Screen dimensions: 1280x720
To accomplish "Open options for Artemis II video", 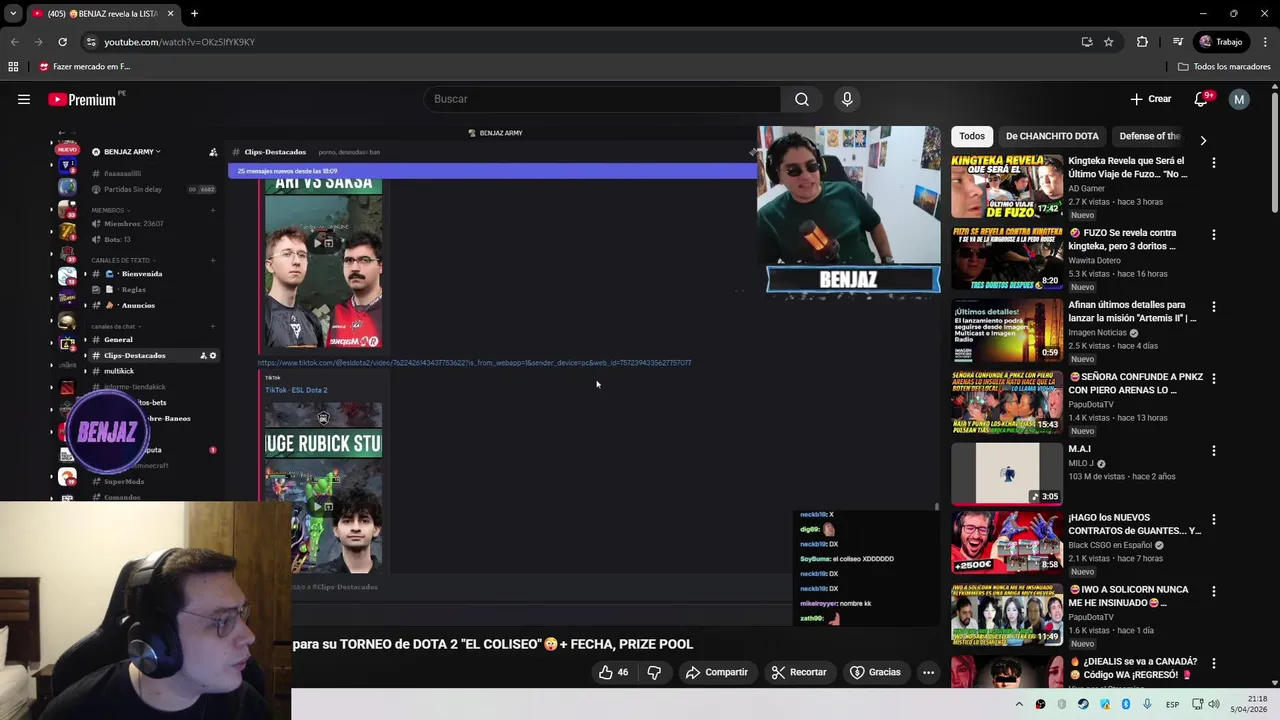I will (x=1214, y=306).
